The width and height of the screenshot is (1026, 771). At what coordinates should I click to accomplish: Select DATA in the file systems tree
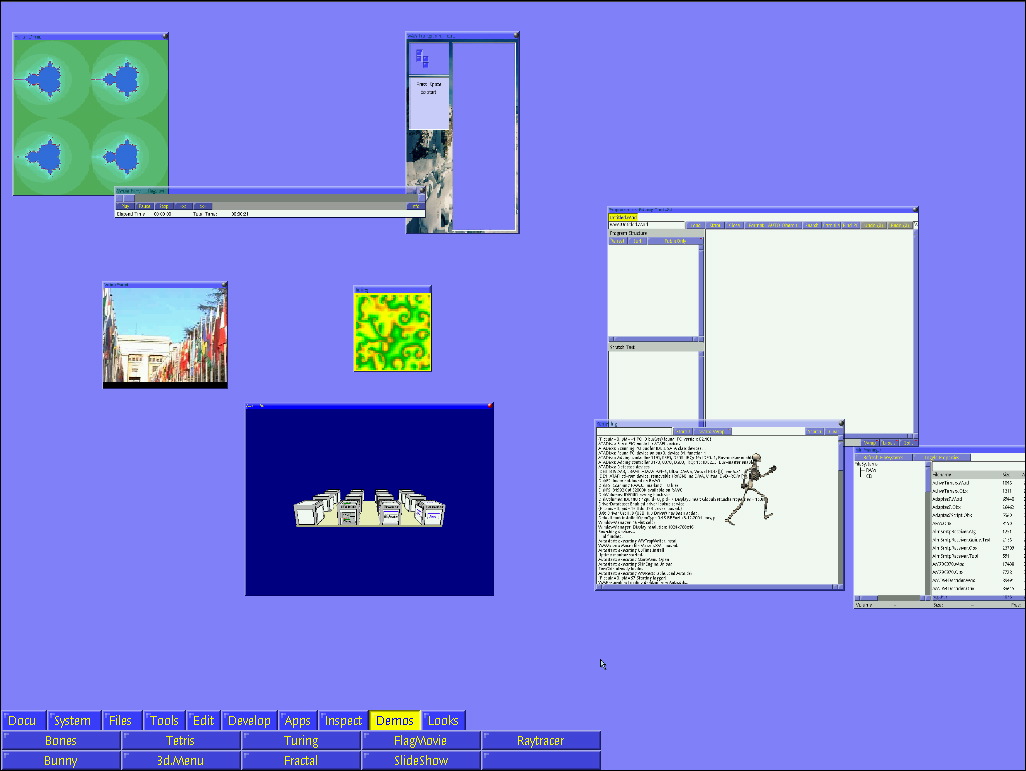coord(871,470)
